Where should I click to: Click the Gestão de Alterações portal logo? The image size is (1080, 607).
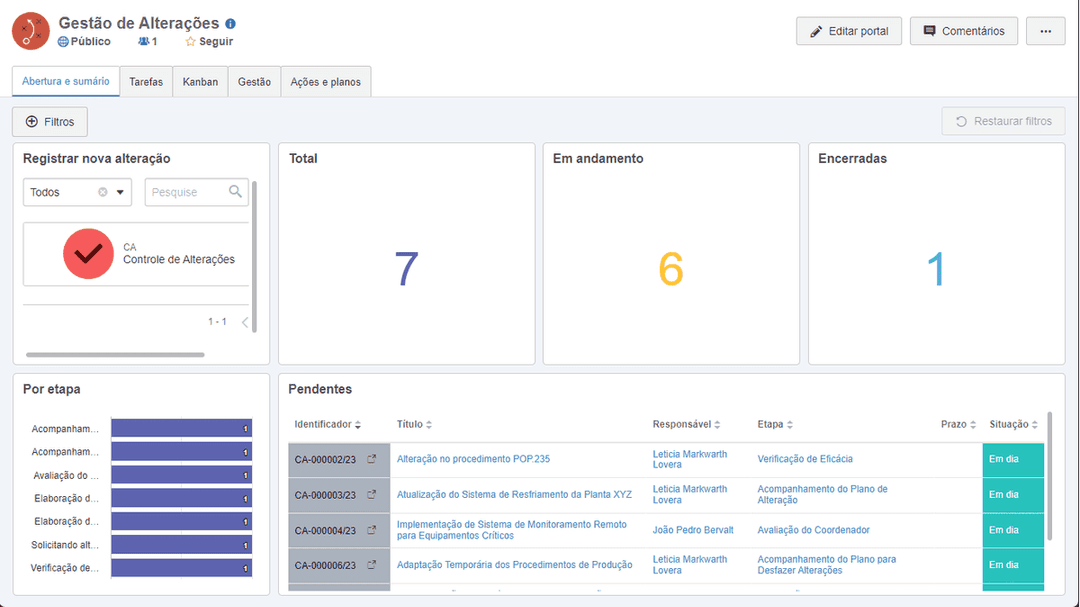click(x=31, y=31)
